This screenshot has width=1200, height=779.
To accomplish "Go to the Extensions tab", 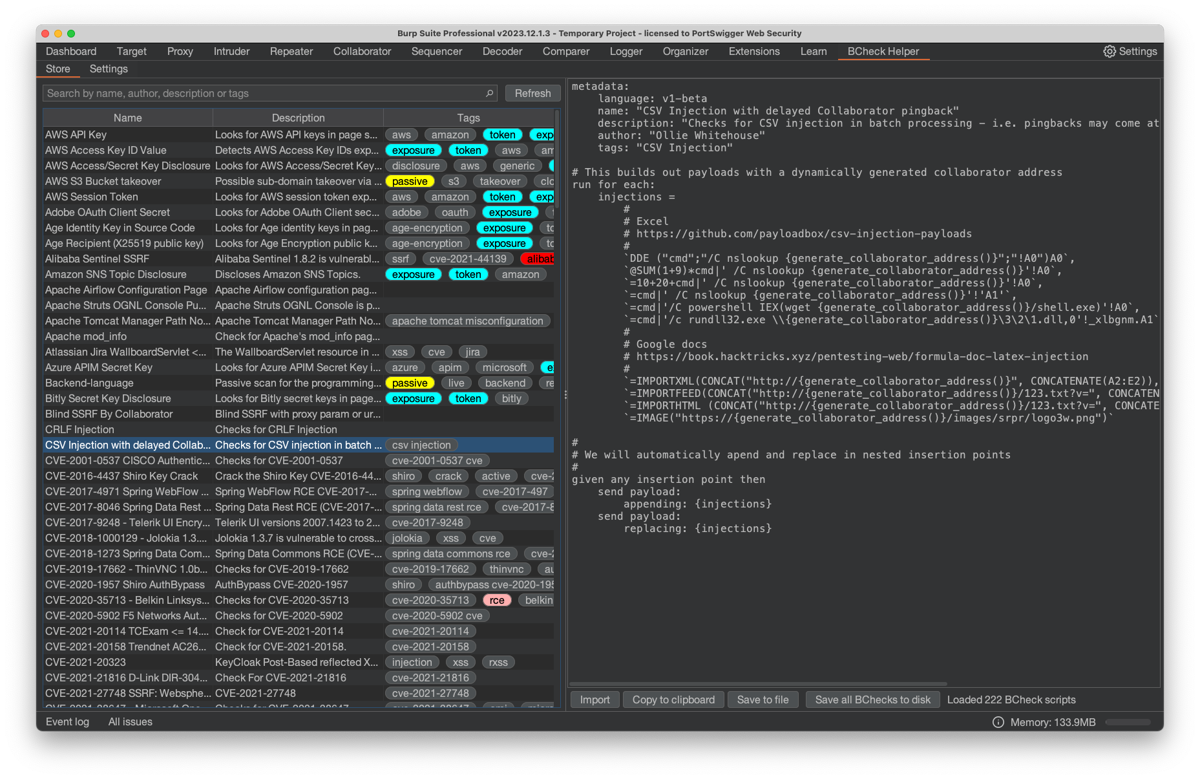I will [754, 51].
